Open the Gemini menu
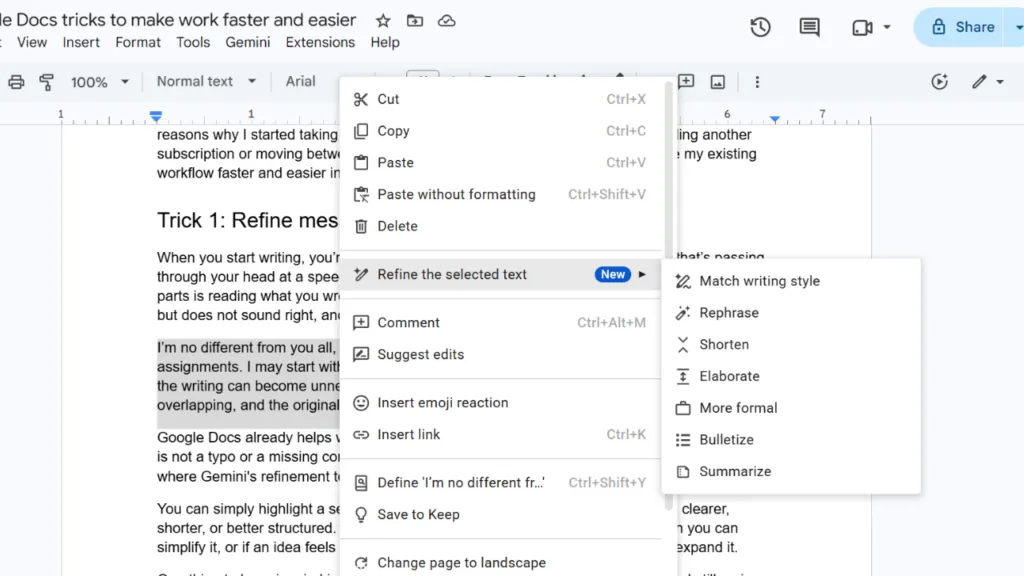Image resolution: width=1024 pixels, height=576 pixels. pos(248,42)
